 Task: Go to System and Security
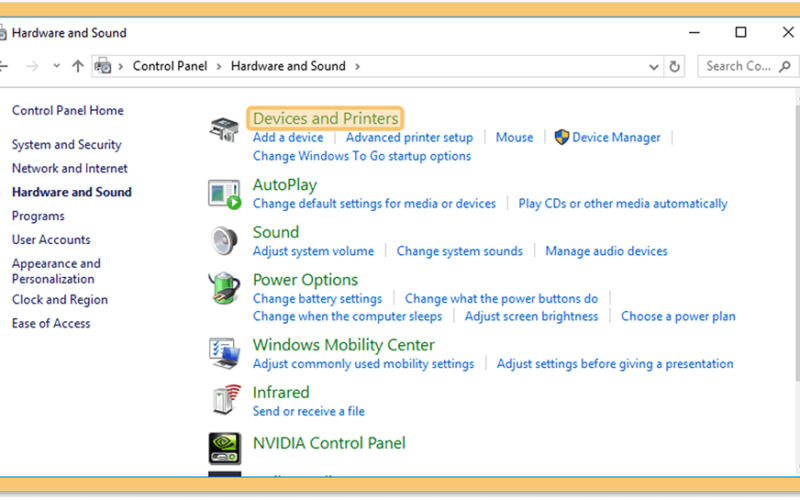(67, 145)
